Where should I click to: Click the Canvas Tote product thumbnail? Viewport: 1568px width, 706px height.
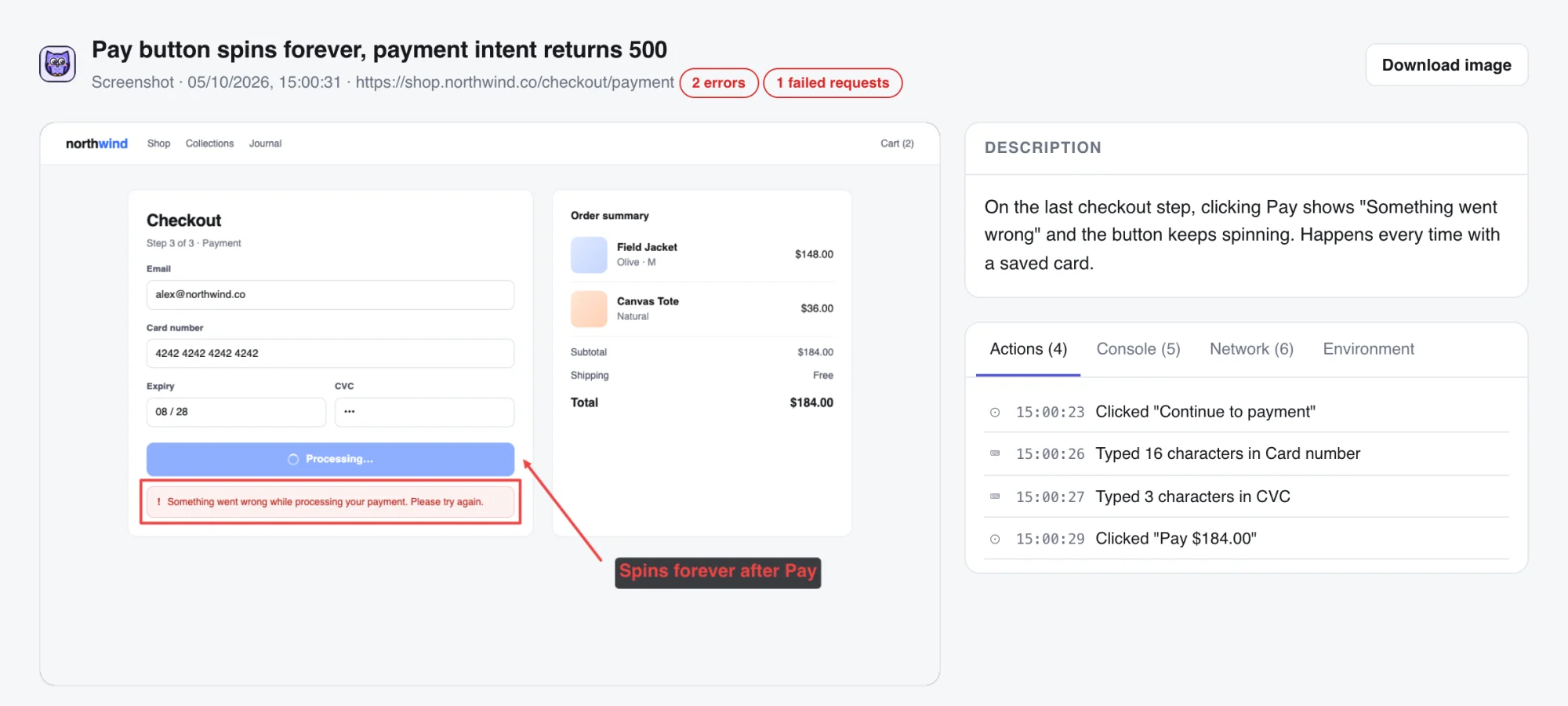pyautogui.click(x=589, y=309)
